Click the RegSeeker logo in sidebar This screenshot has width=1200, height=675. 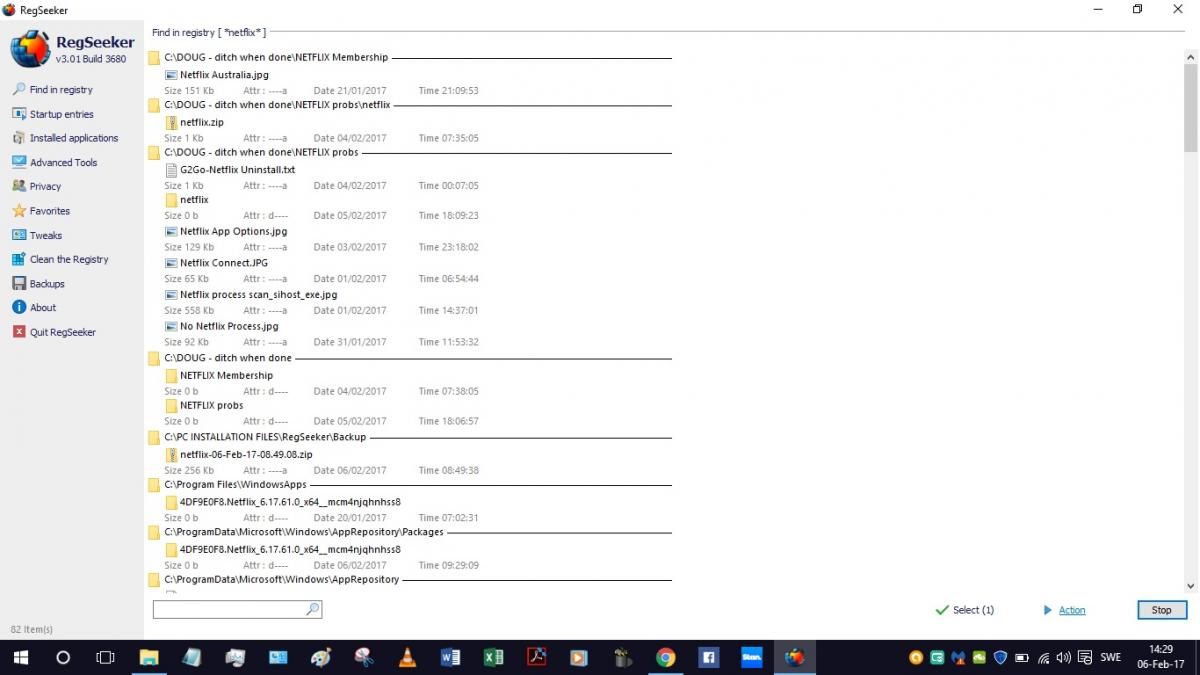[x=29, y=49]
